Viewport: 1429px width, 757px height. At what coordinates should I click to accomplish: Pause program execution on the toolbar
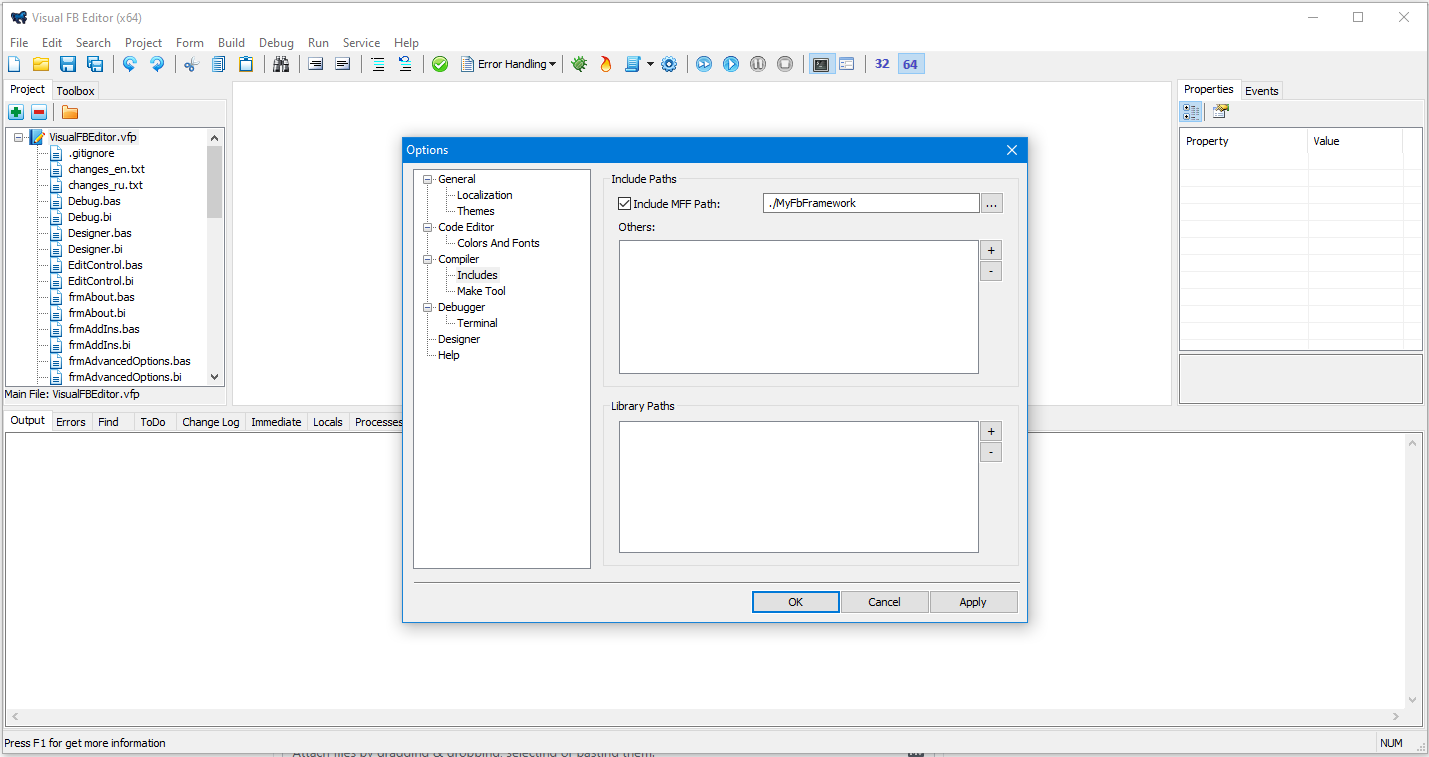757,63
